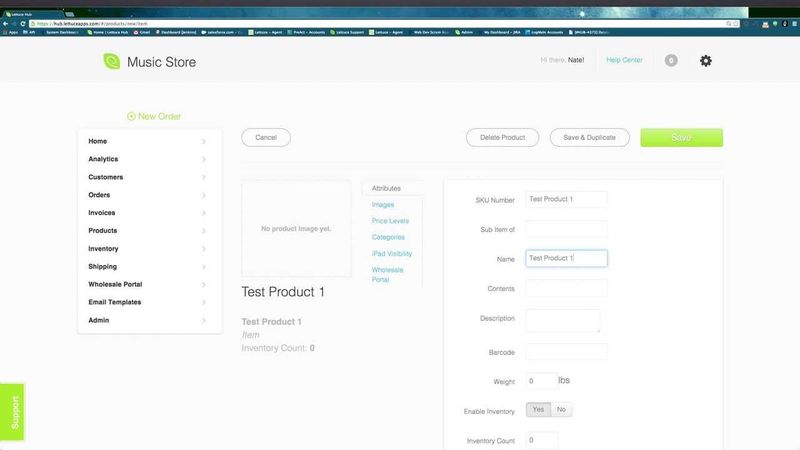Click the green Save button
The image size is (800, 450).
coord(681,138)
